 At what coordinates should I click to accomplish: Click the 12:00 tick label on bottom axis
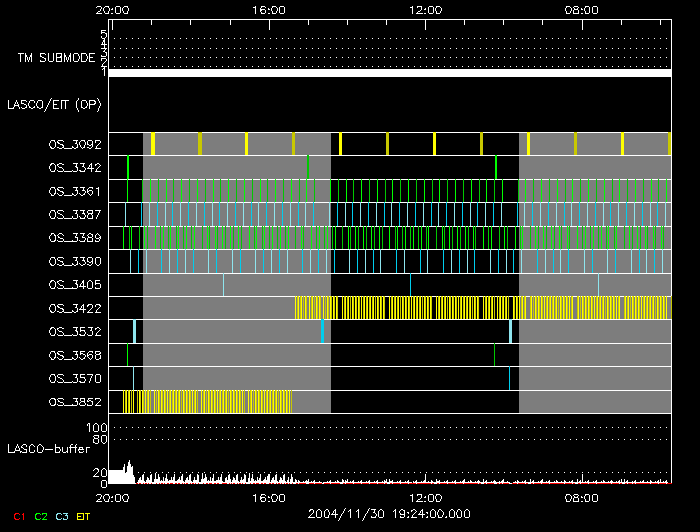[x=426, y=497]
